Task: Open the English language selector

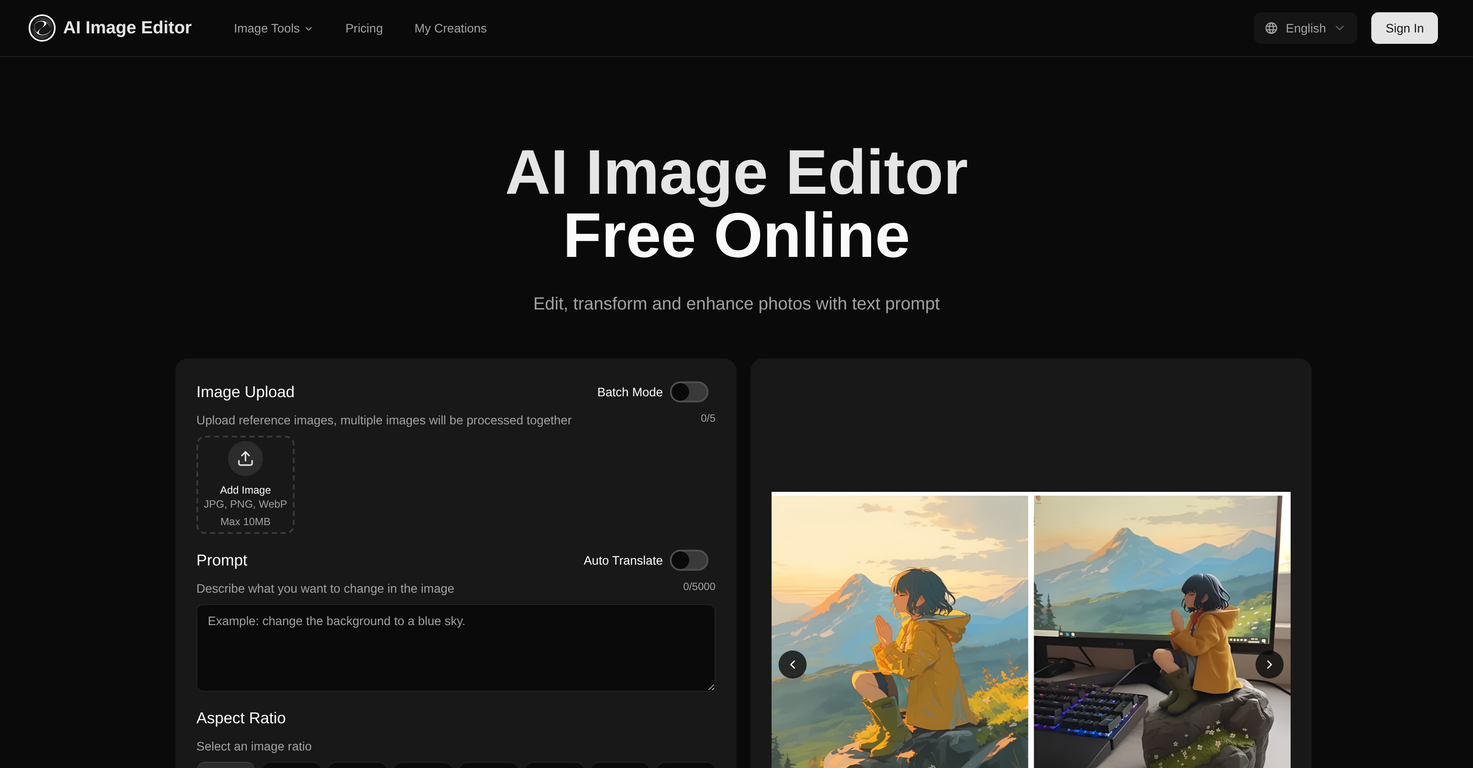Action: (x=1304, y=27)
